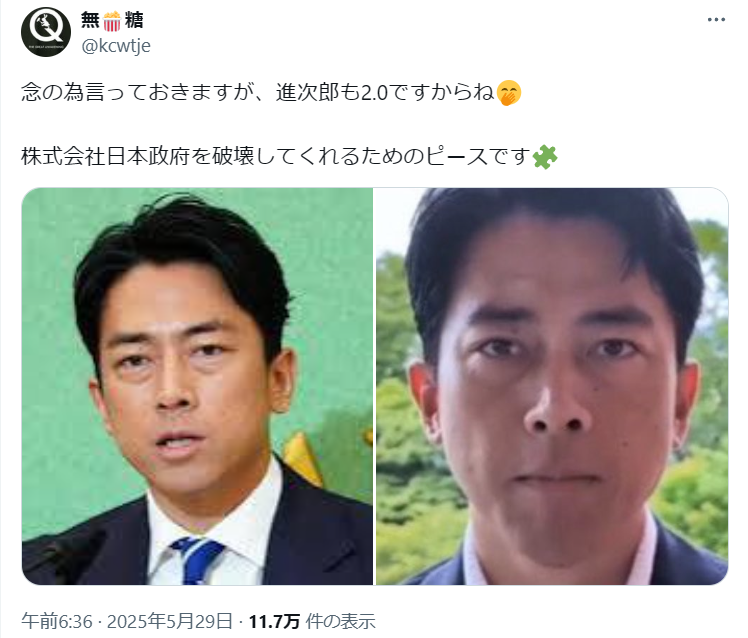
Task: Click the green puzzle piece emoji
Action: [x=545, y=157]
